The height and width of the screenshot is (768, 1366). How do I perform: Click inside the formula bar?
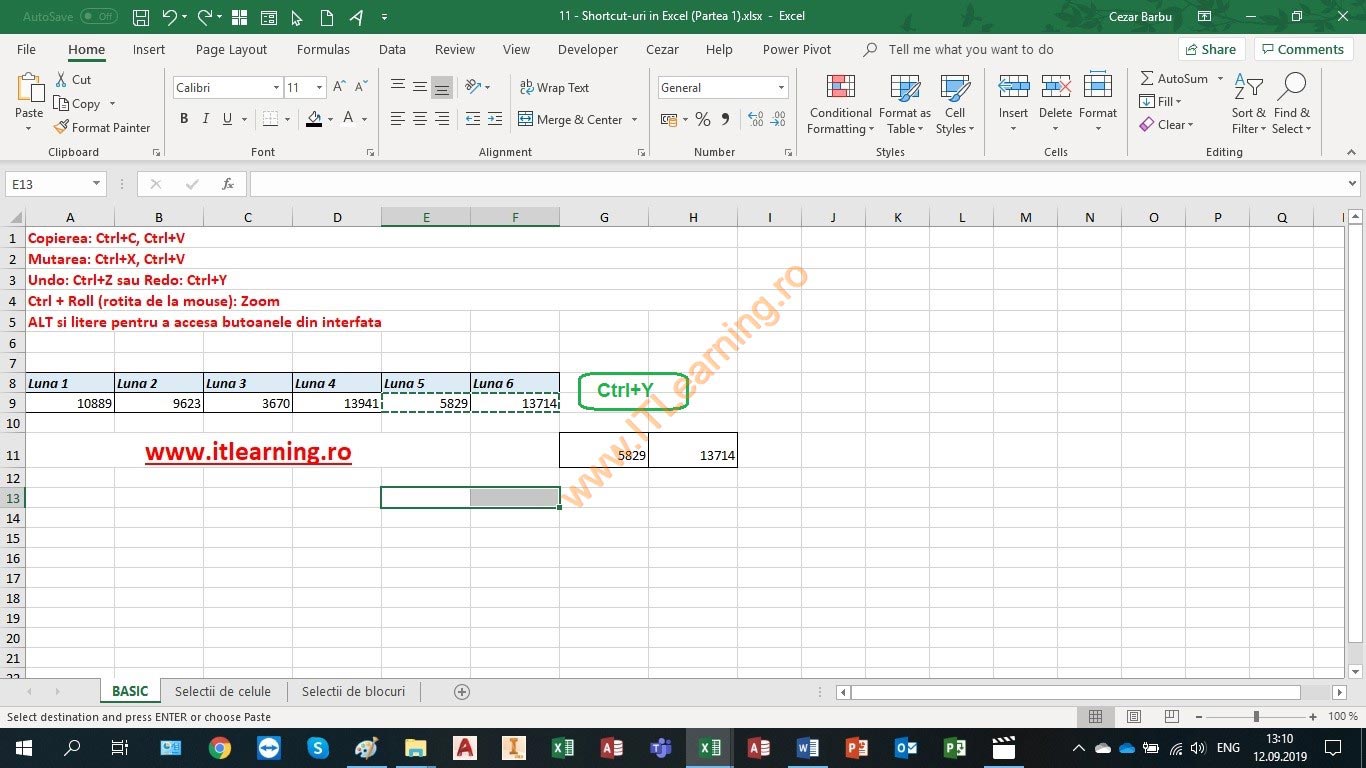798,184
